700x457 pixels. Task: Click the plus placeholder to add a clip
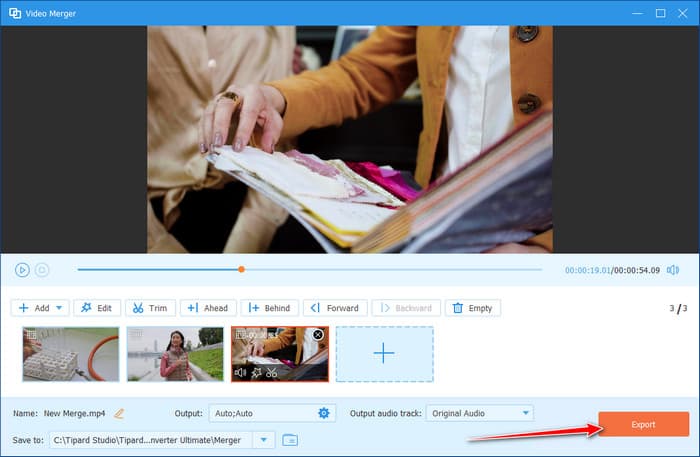click(x=384, y=353)
